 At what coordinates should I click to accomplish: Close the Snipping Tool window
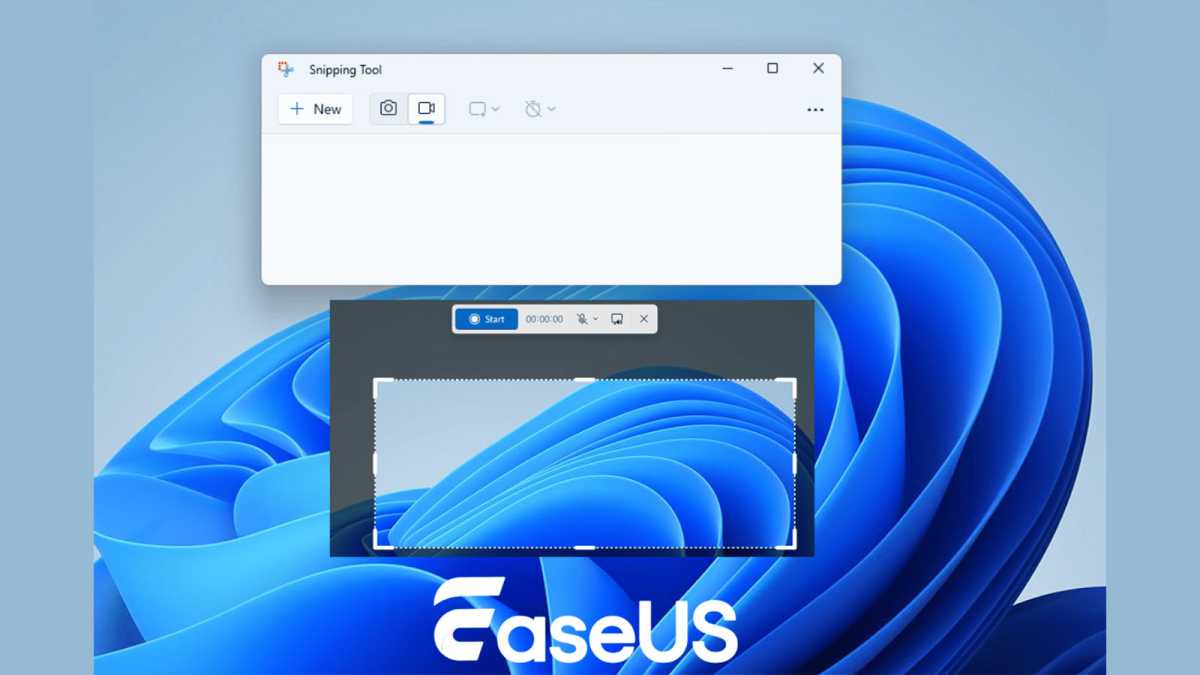point(818,69)
